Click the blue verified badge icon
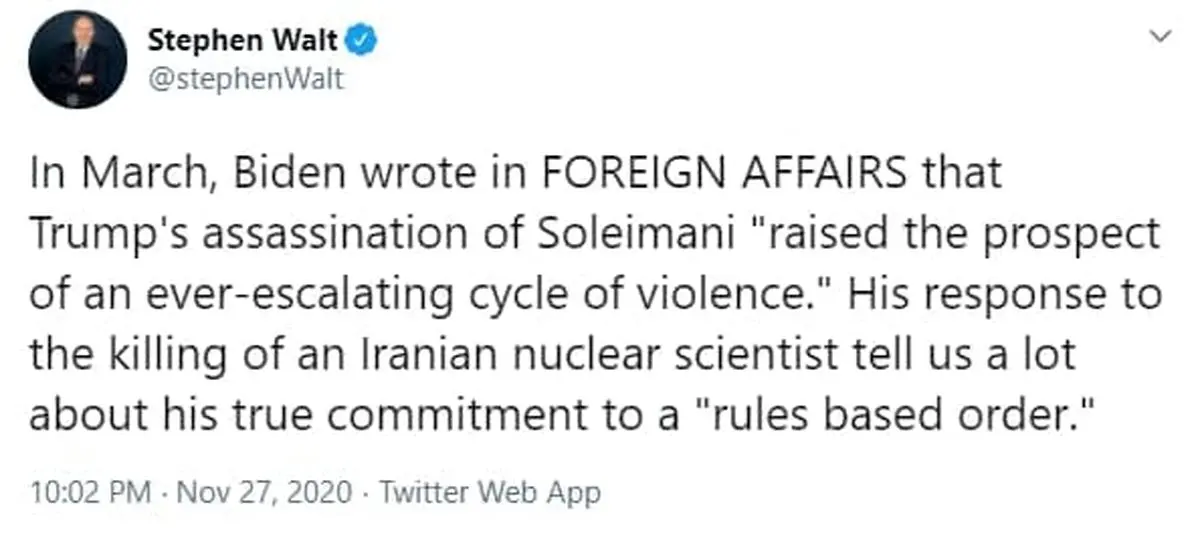This screenshot has height=533, width=1200. coord(360,41)
